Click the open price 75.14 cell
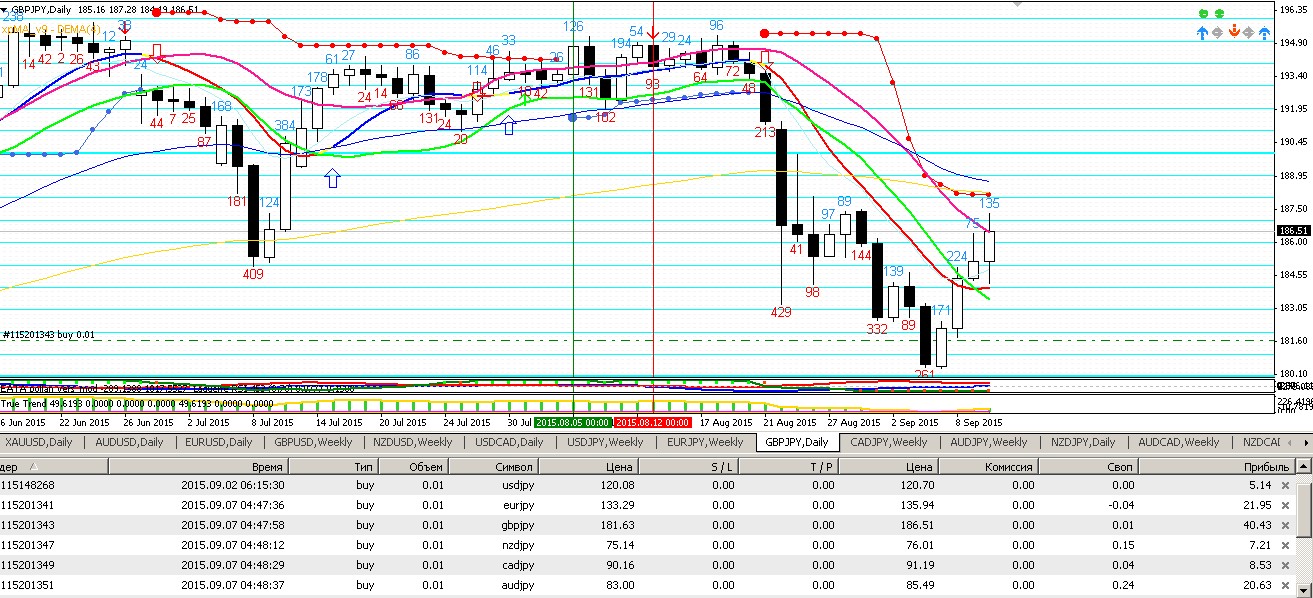1313x598 pixels. (x=619, y=545)
